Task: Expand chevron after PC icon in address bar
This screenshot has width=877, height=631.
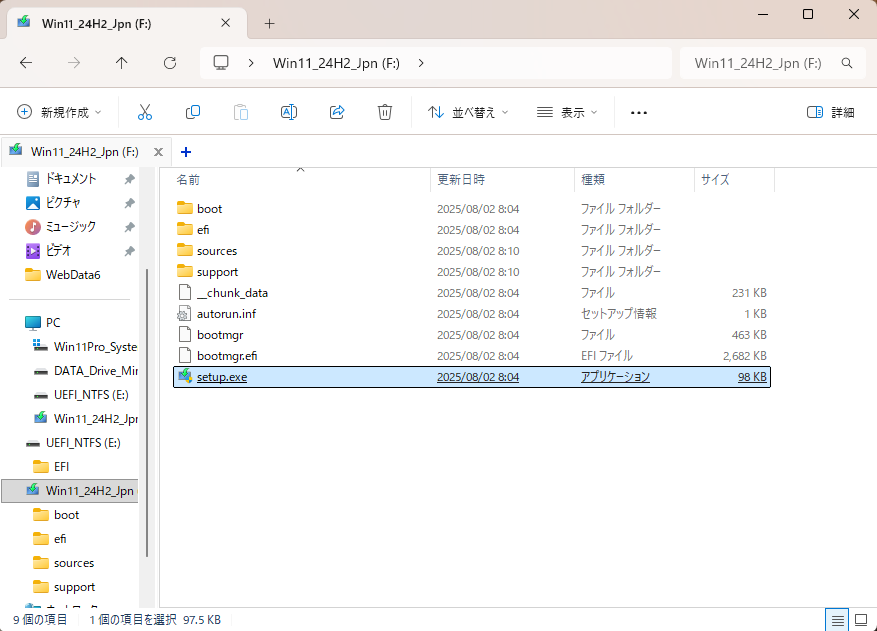Action: pos(251,63)
